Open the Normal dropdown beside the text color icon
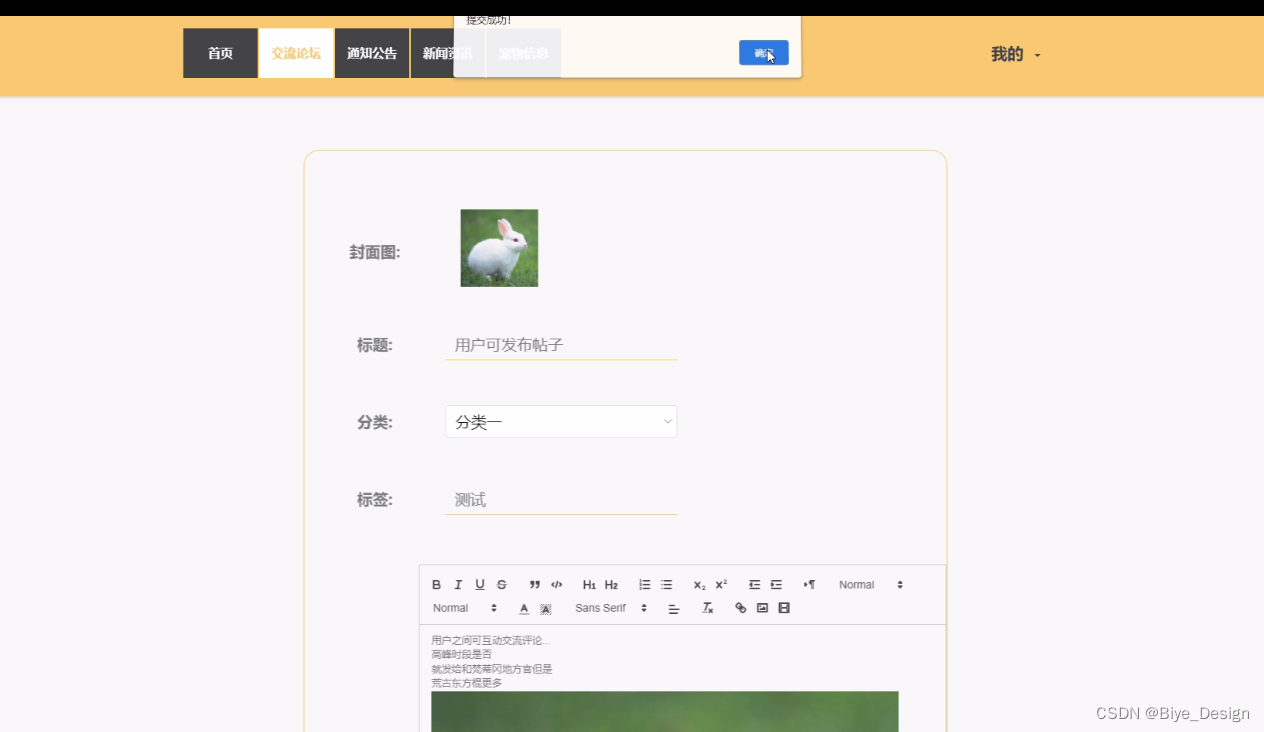Viewport: 1264px width, 732px height. [x=465, y=608]
